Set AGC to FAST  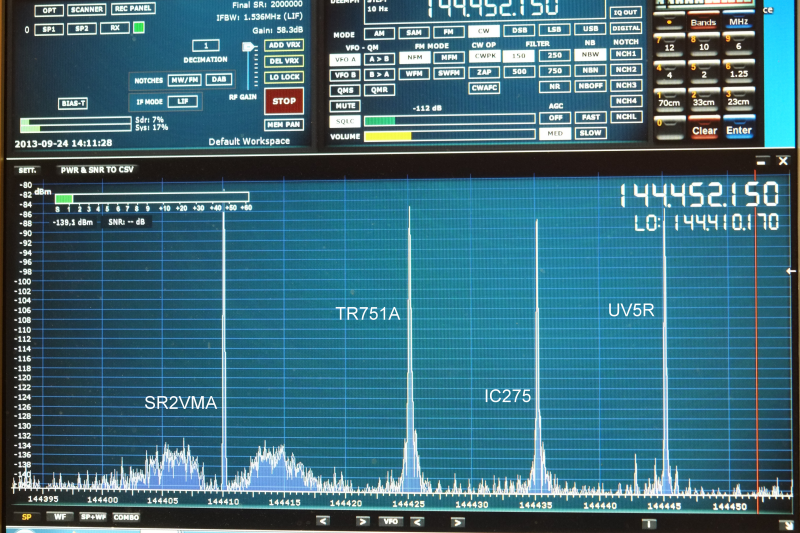(x=590, y=117)
